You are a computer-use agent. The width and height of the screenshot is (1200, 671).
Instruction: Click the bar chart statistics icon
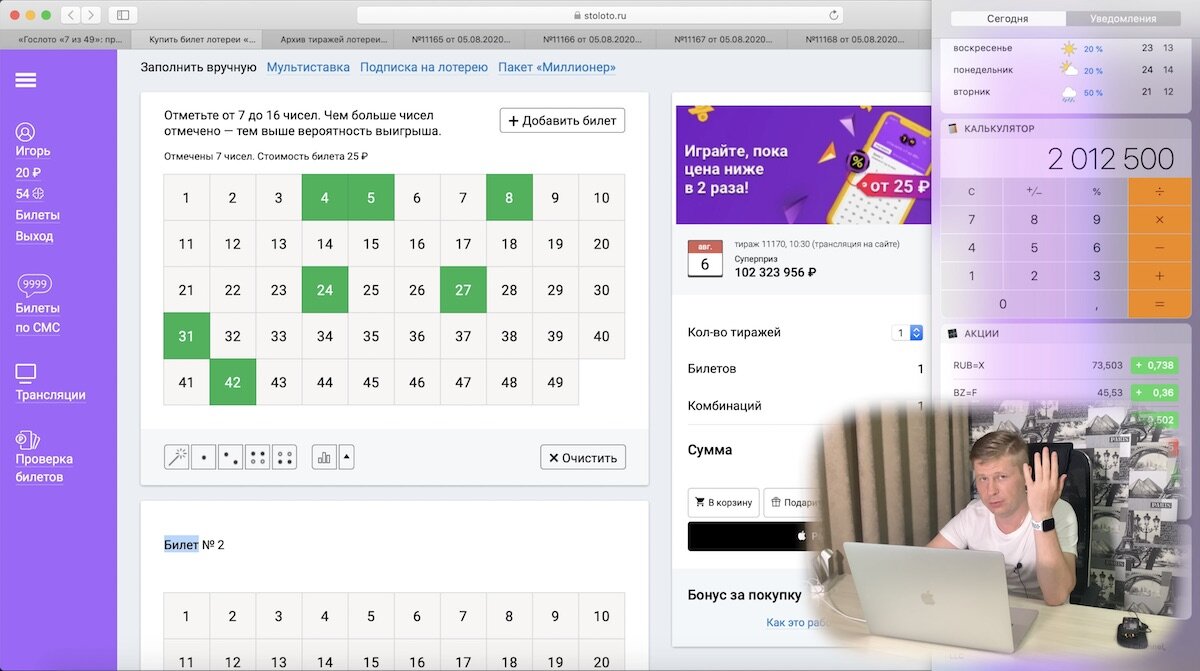[x=324, y=457]
